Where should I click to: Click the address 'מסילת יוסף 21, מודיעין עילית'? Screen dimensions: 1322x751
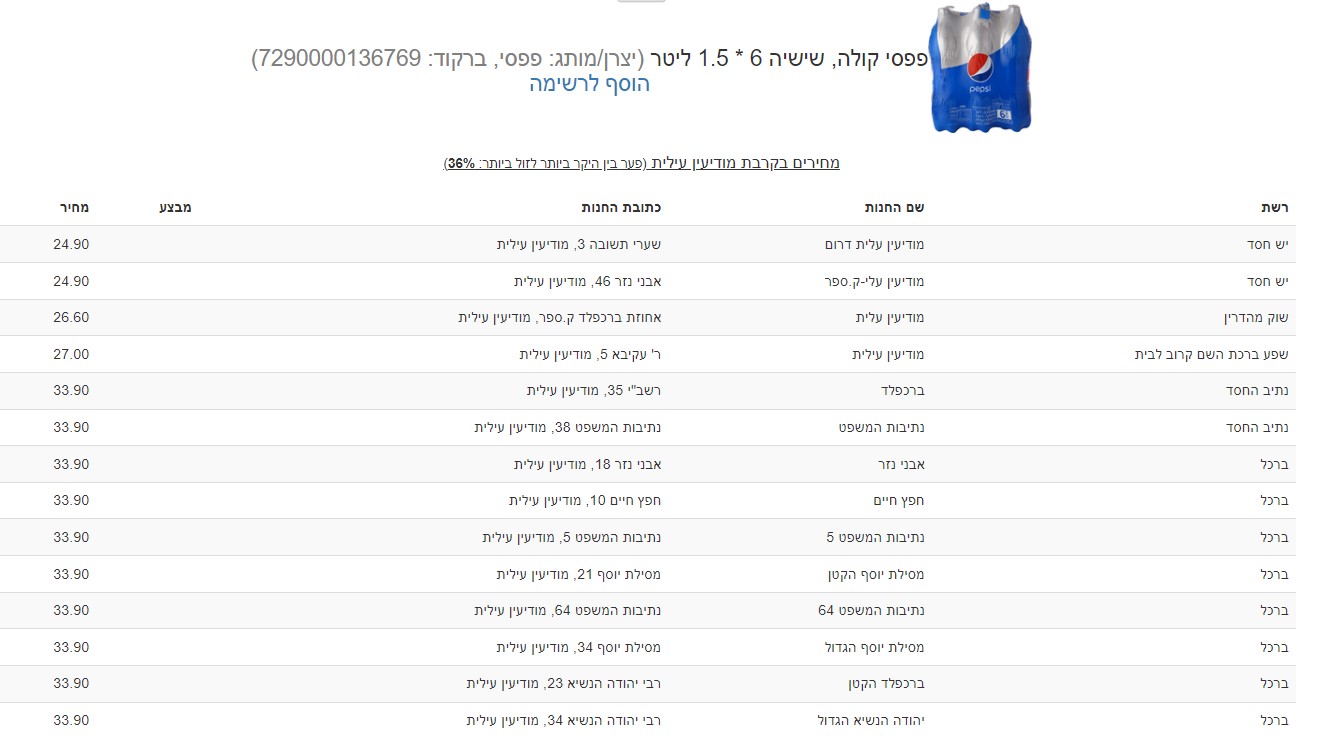pos(579,575)
